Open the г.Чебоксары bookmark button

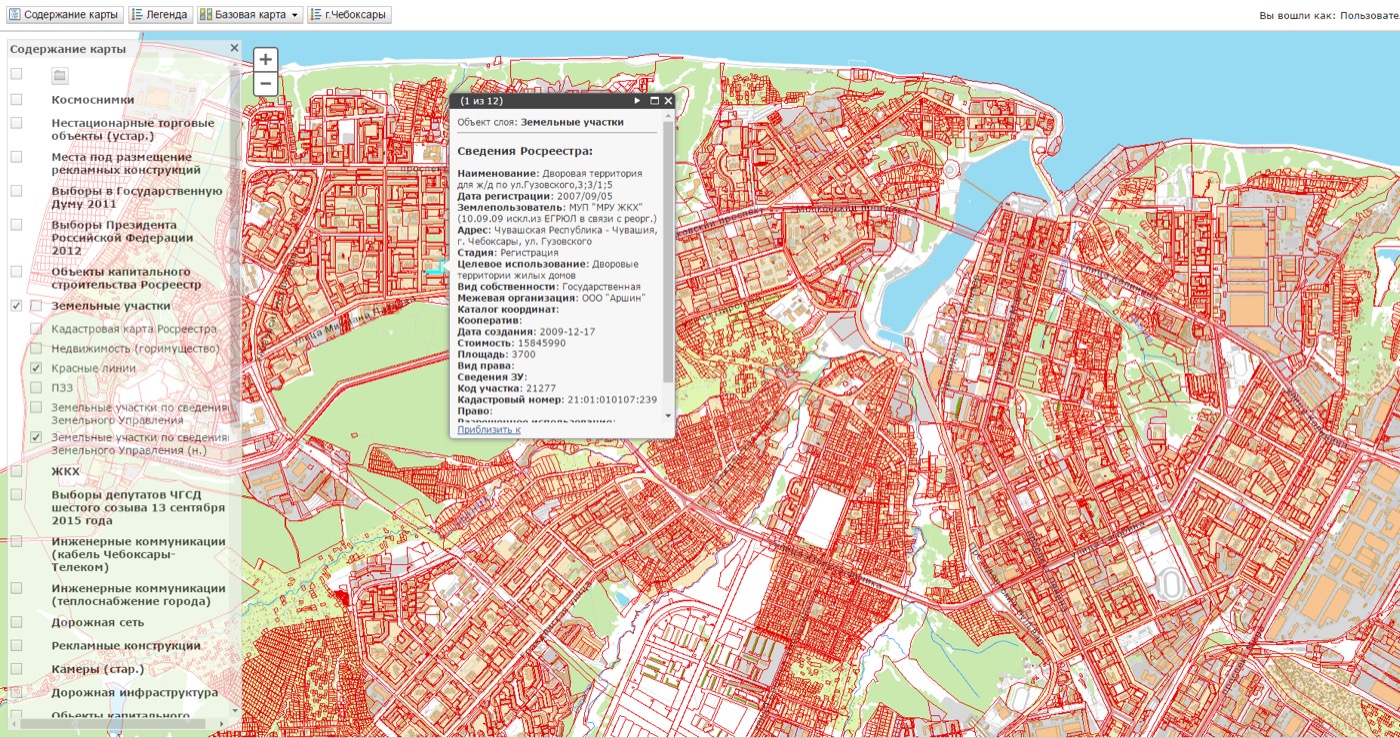pyautogui.click(x=349, y=15)
